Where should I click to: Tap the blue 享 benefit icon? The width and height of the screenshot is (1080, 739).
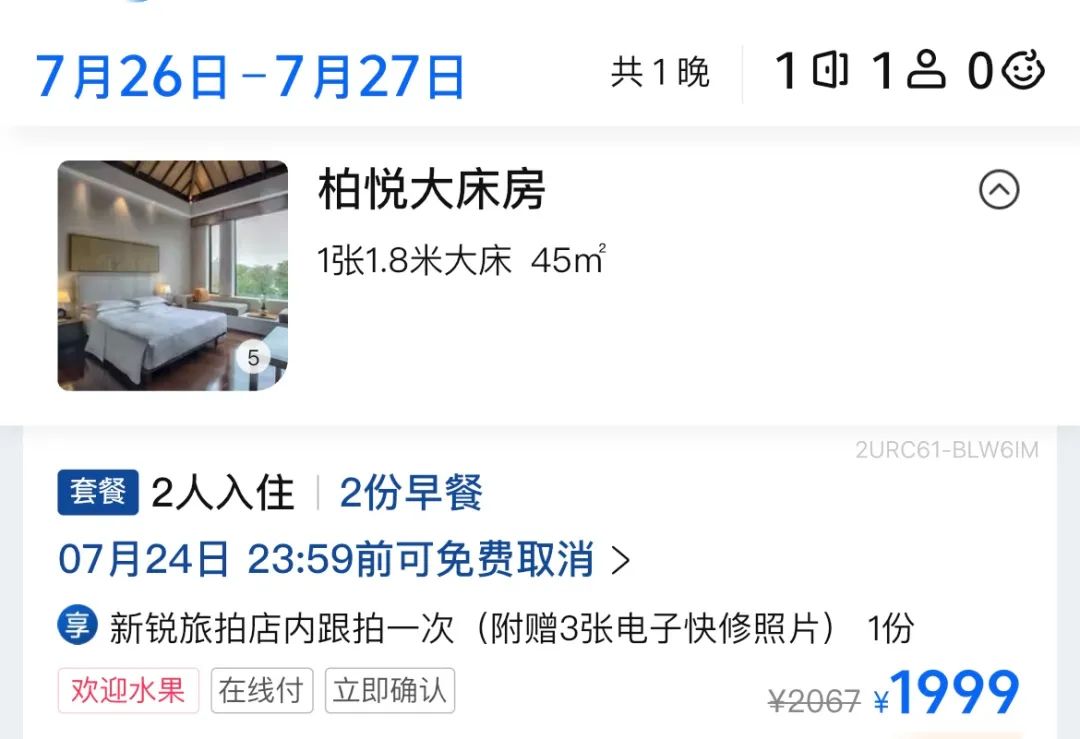(76, 625)
